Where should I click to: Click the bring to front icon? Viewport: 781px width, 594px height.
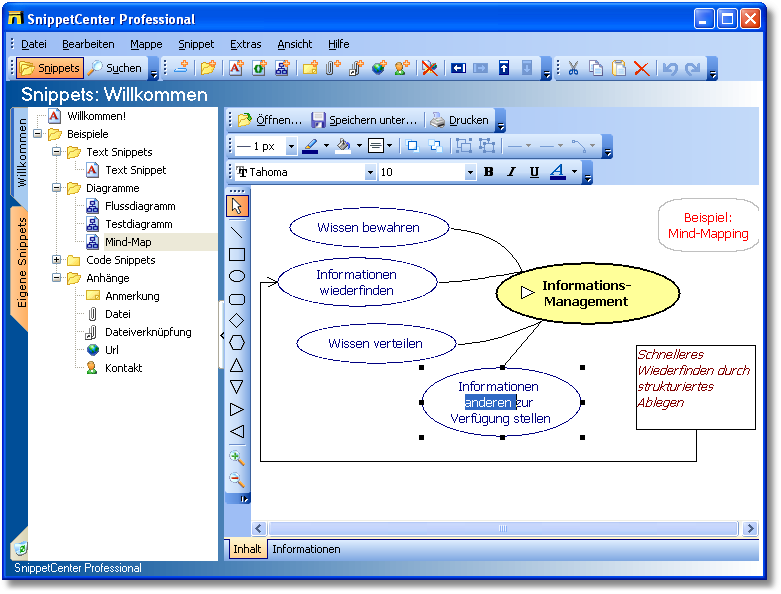(x=412, y=146)
